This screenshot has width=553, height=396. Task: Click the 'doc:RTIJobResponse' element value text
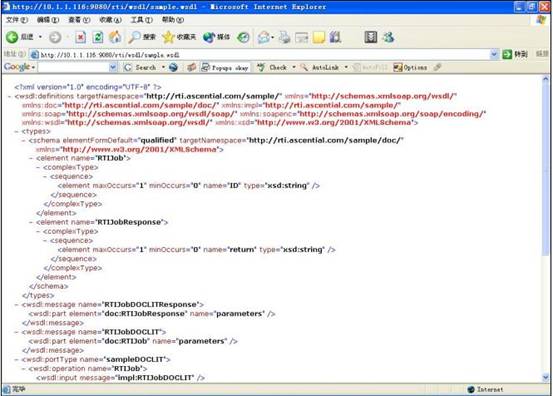tap(144, 314)
